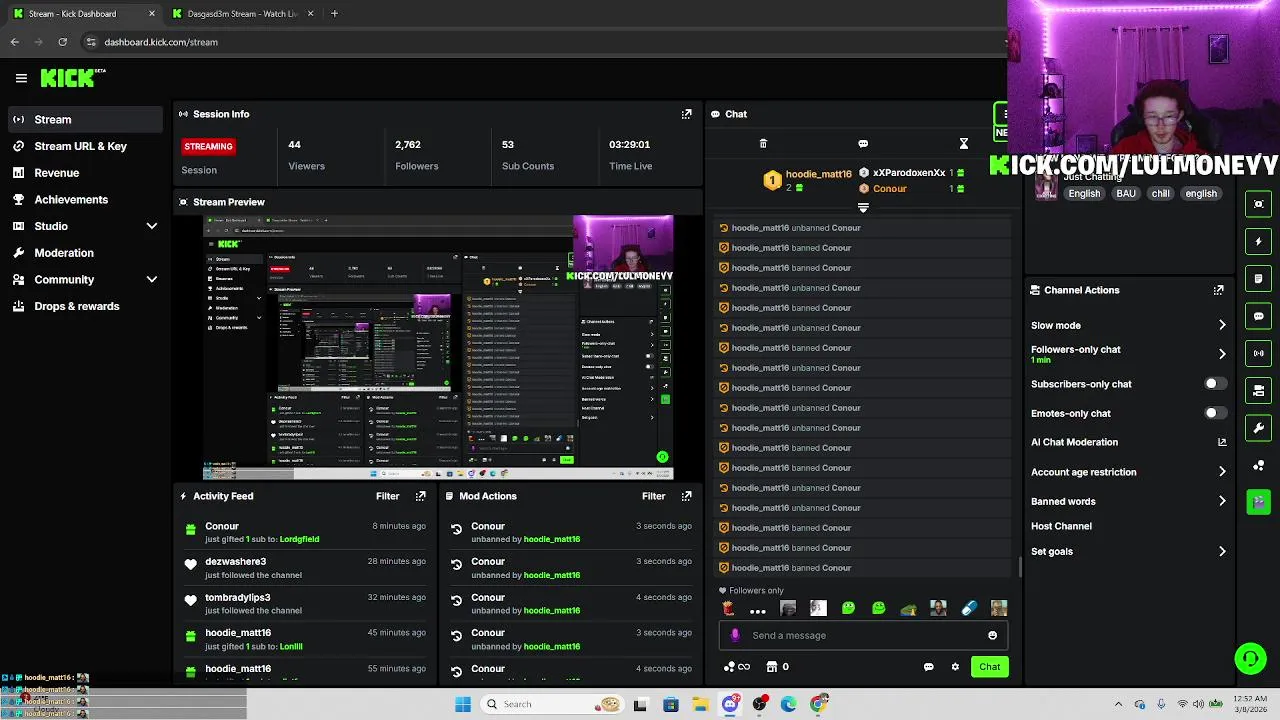The image size is (1280, 720).
Task: Click the green Chat send button
Action: tap(989, 667)
